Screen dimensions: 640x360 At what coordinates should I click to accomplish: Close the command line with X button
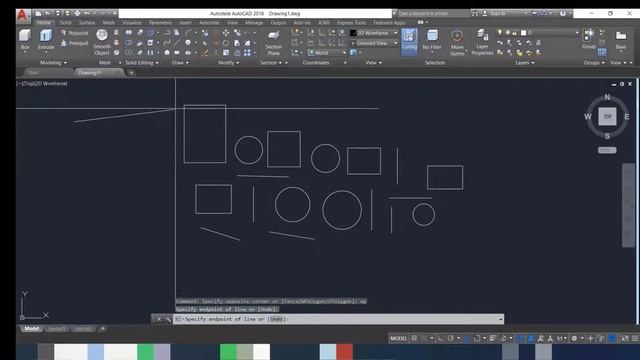(x=159, y=319)
